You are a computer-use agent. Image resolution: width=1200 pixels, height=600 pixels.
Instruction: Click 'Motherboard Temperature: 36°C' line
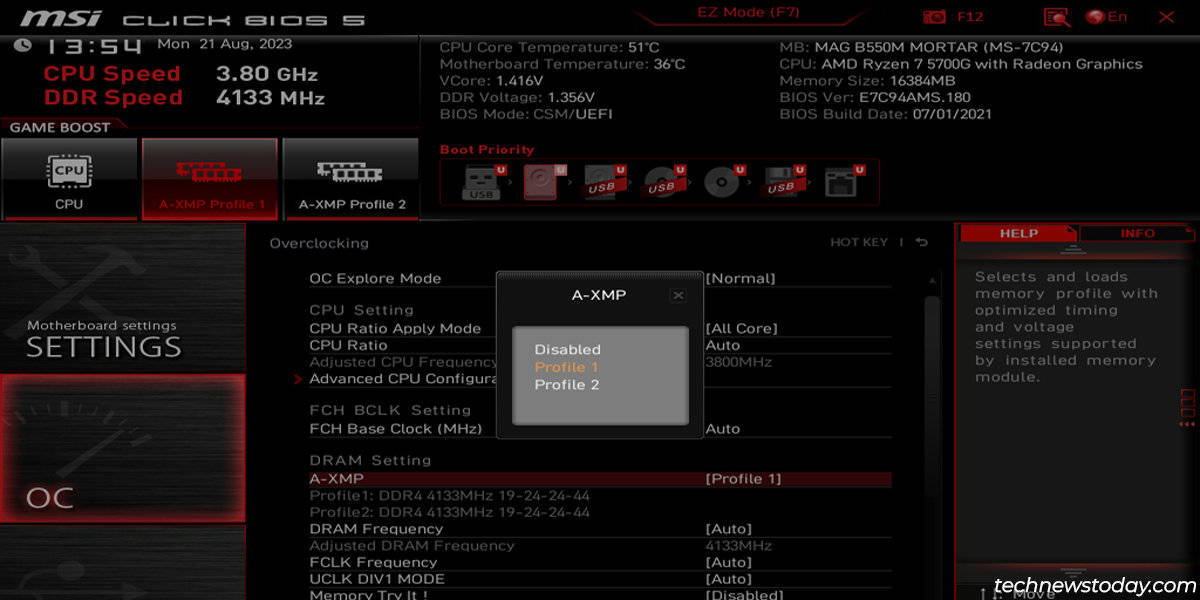tap(562, 64)
